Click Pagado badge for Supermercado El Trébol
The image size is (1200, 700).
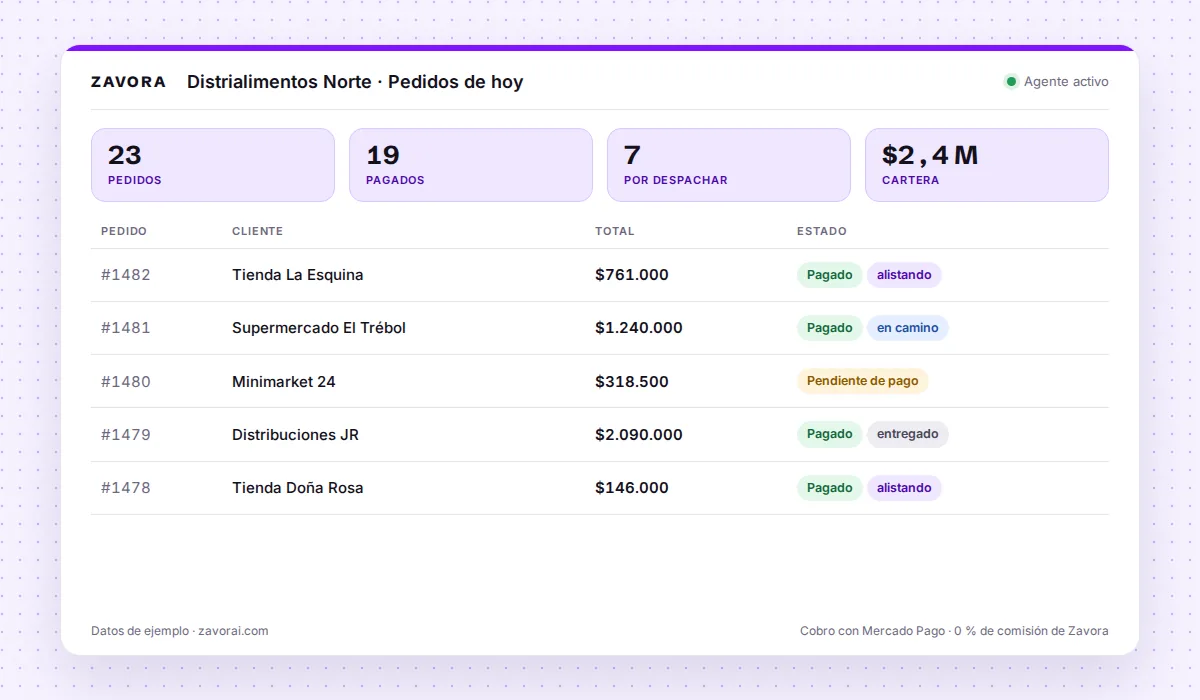(830, 328)
